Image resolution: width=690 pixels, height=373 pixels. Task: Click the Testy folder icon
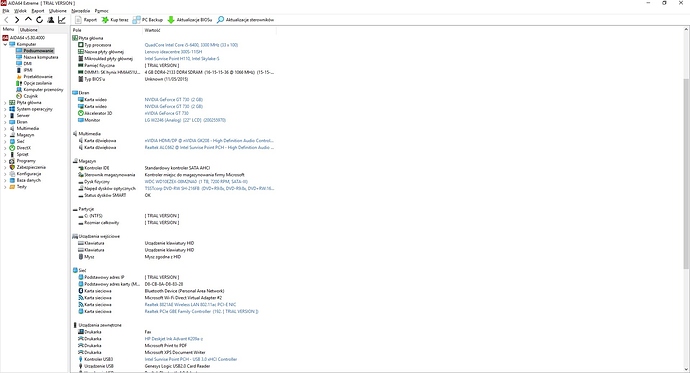point(12,186)
